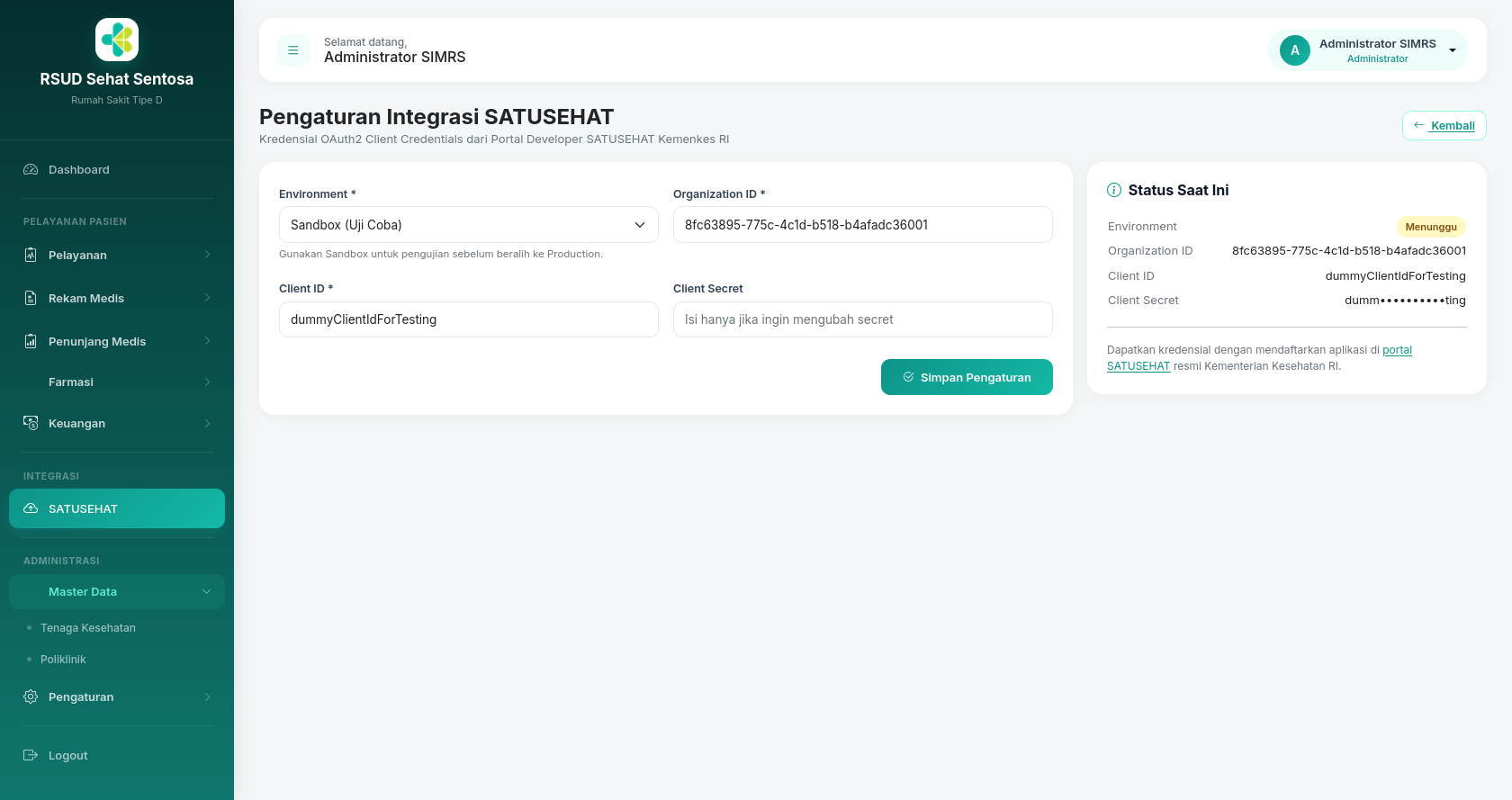
Task: Click the Dashboard gauge icon
Action: pos(31,169)
